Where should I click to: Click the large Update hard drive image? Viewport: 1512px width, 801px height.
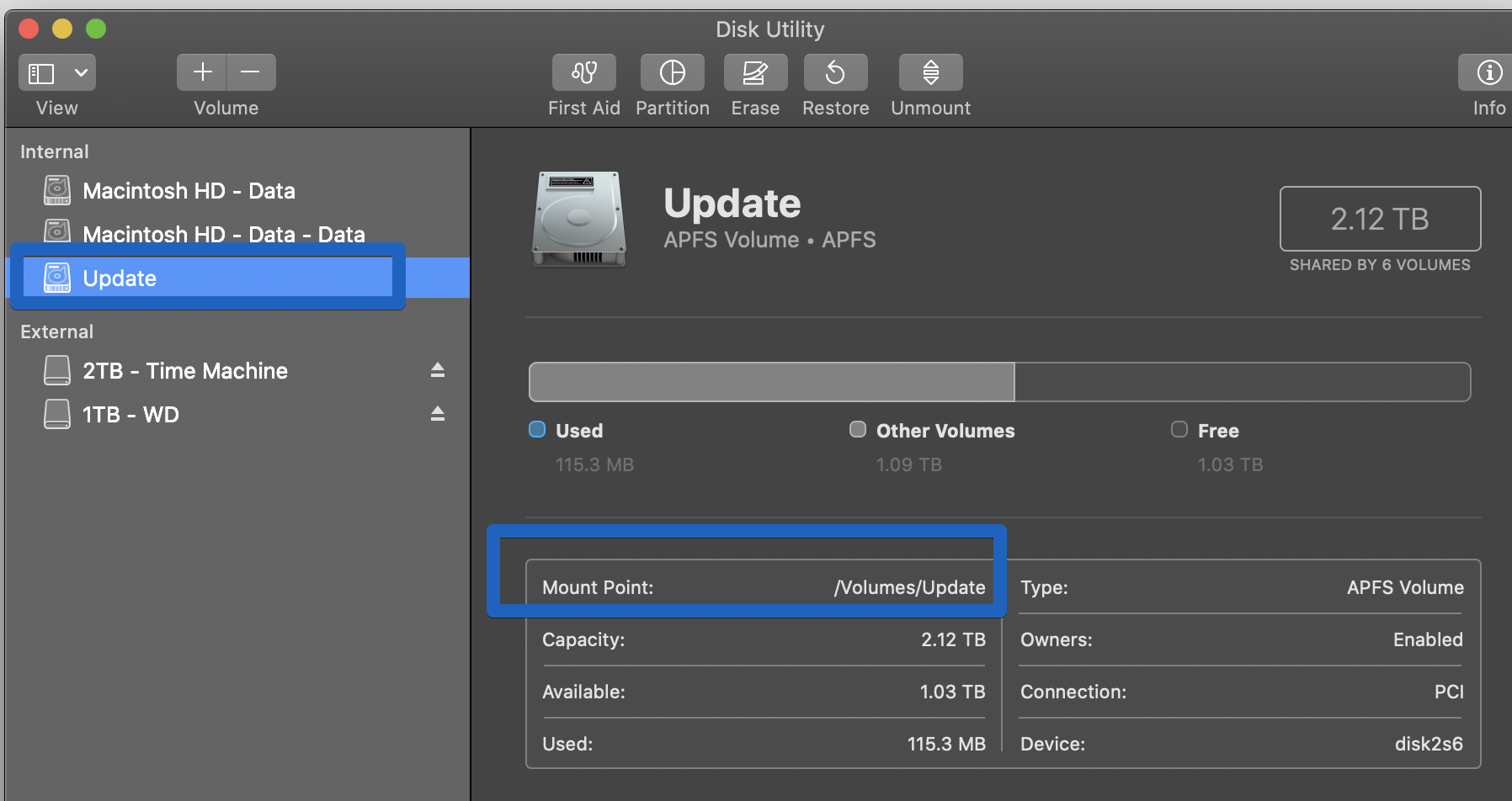[x=579, y=219]
